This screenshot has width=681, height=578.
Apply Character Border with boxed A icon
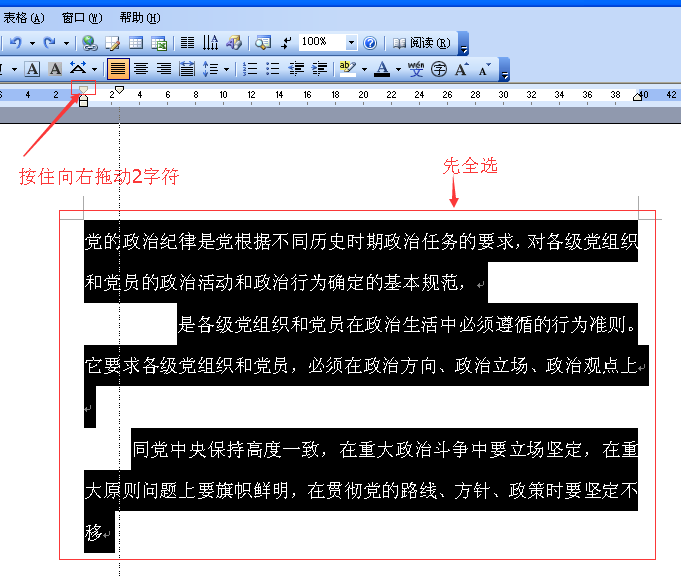[x=32, y=69]
